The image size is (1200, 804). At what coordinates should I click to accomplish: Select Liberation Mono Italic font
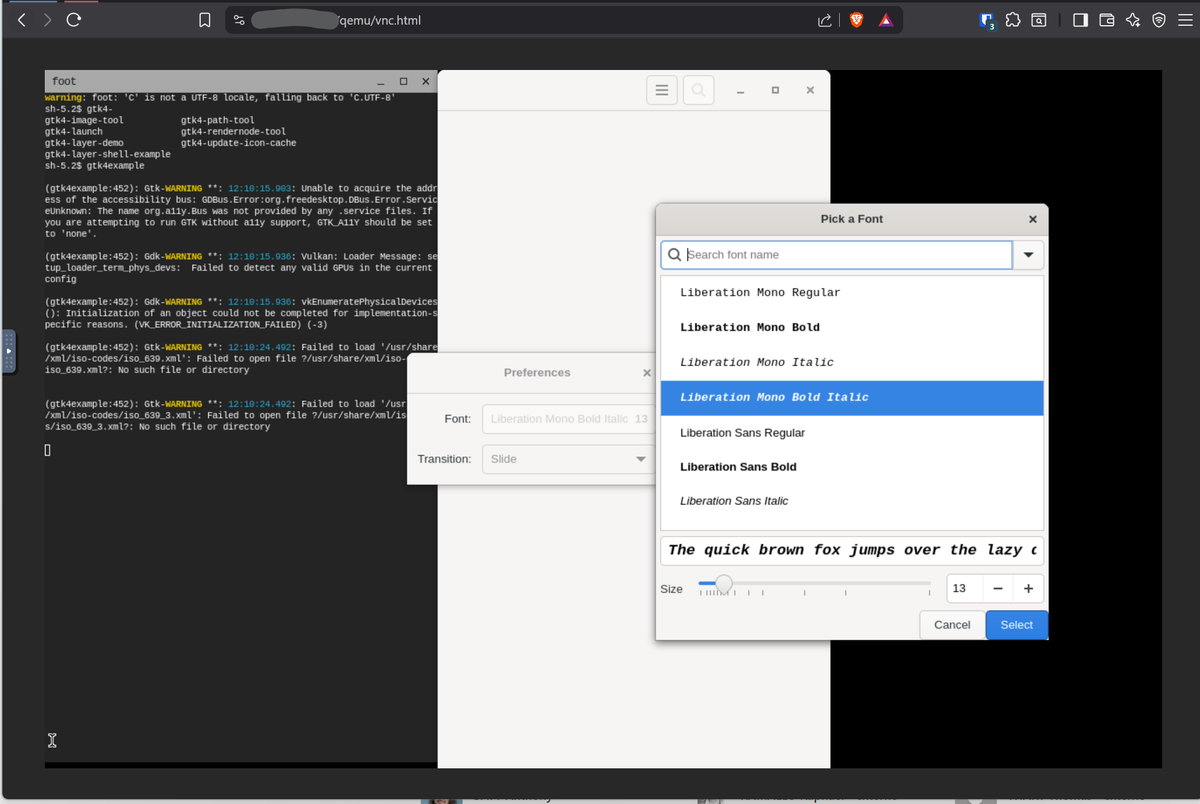point(852,363)
